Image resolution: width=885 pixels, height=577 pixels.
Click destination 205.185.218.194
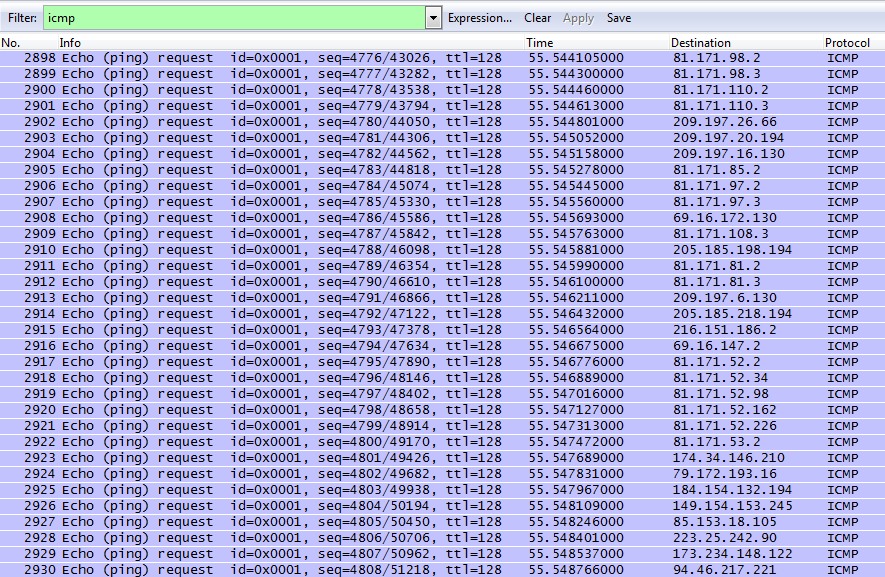pyautogui.click(x=732, y=314)
